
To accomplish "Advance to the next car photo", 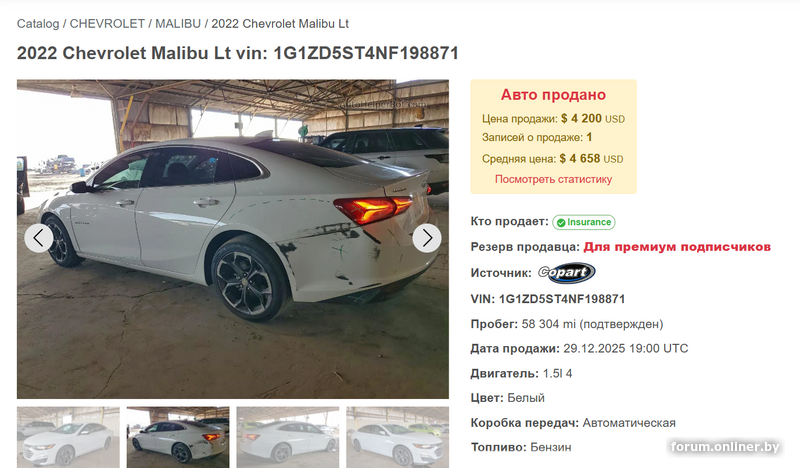I will [x=427, y=238].
